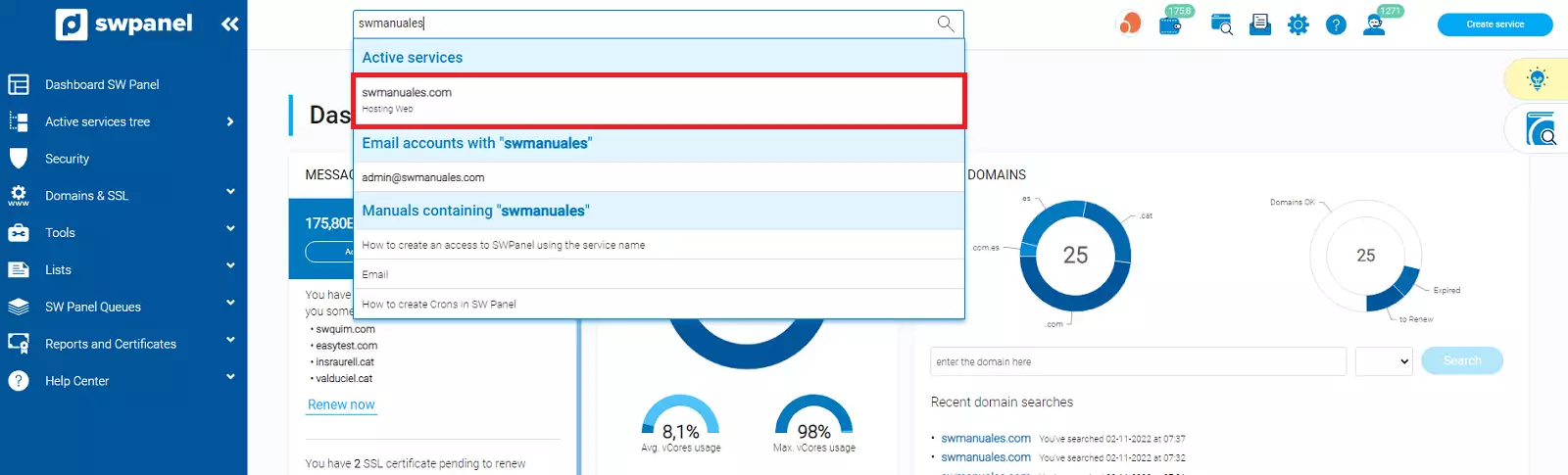Click the Create service button
Image resolution: width=1568 pixels, height=475 pixels.
pyautogui.click(x=1494, y=24)
